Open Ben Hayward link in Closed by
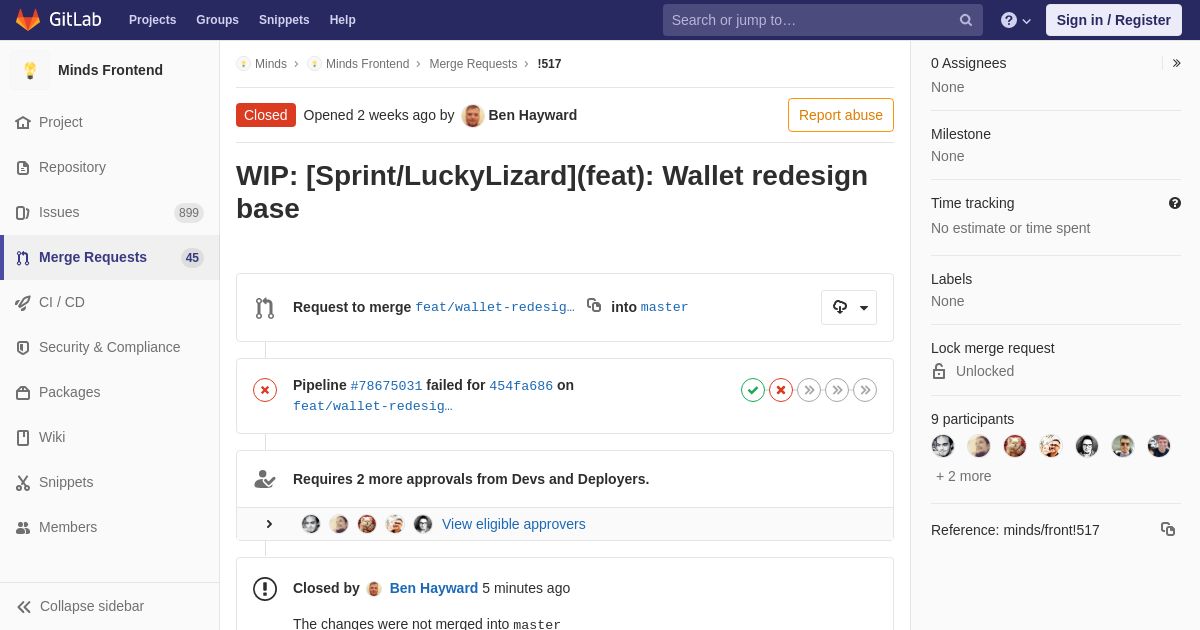Screen dimensions: 1200x630 (434, 588)
